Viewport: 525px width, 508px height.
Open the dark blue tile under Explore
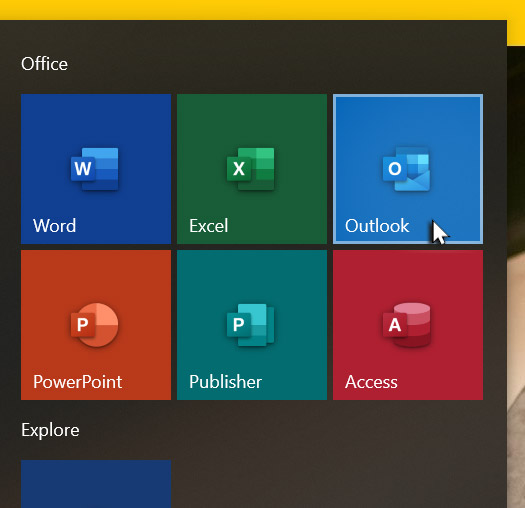pos(96,484)
